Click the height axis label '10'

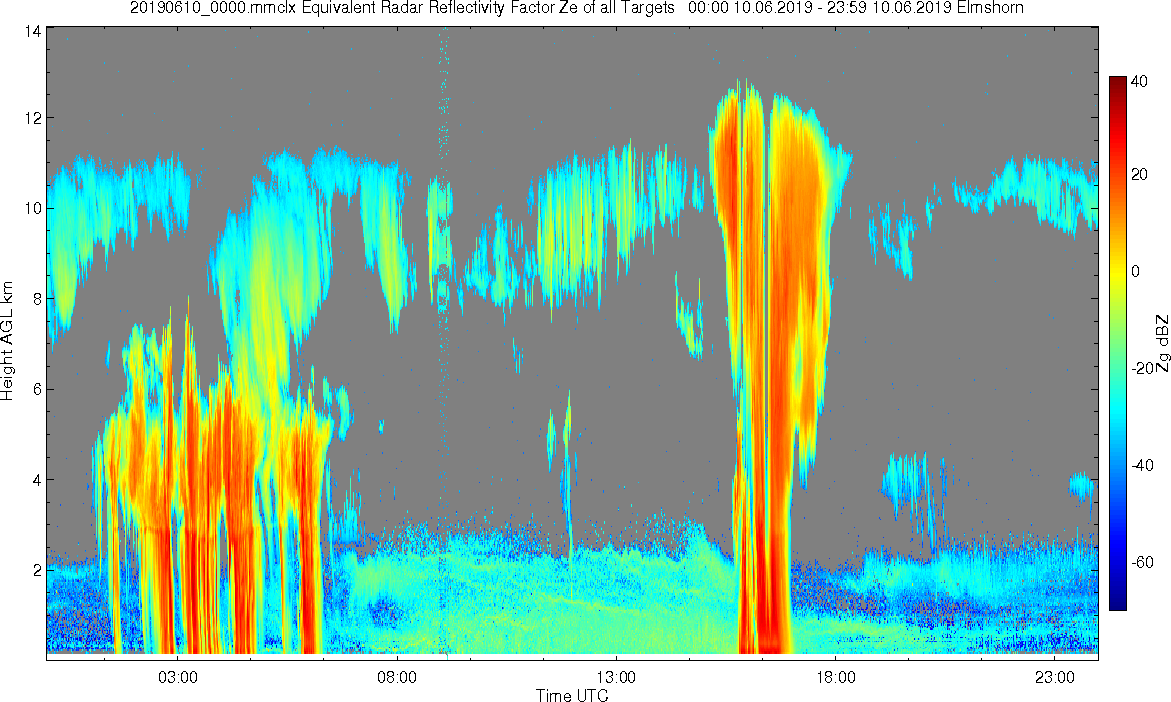coord(32,208)
